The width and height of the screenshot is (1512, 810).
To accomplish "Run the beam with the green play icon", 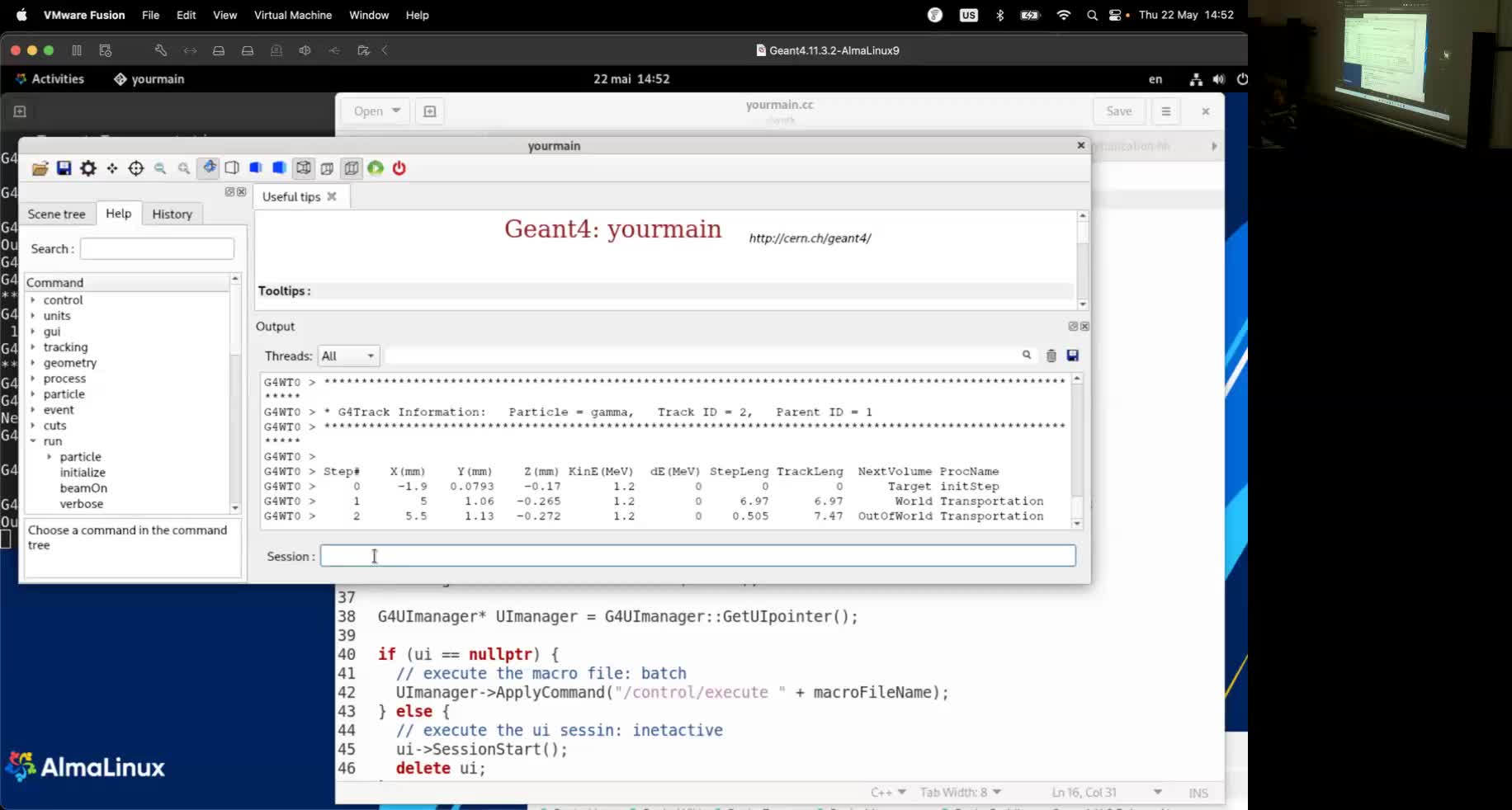I will coord(376,168).
